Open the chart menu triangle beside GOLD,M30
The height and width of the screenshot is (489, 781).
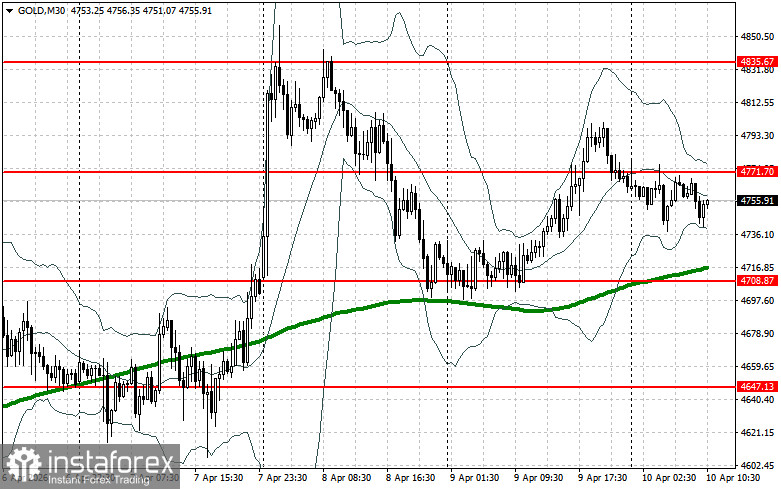(9, 10)
